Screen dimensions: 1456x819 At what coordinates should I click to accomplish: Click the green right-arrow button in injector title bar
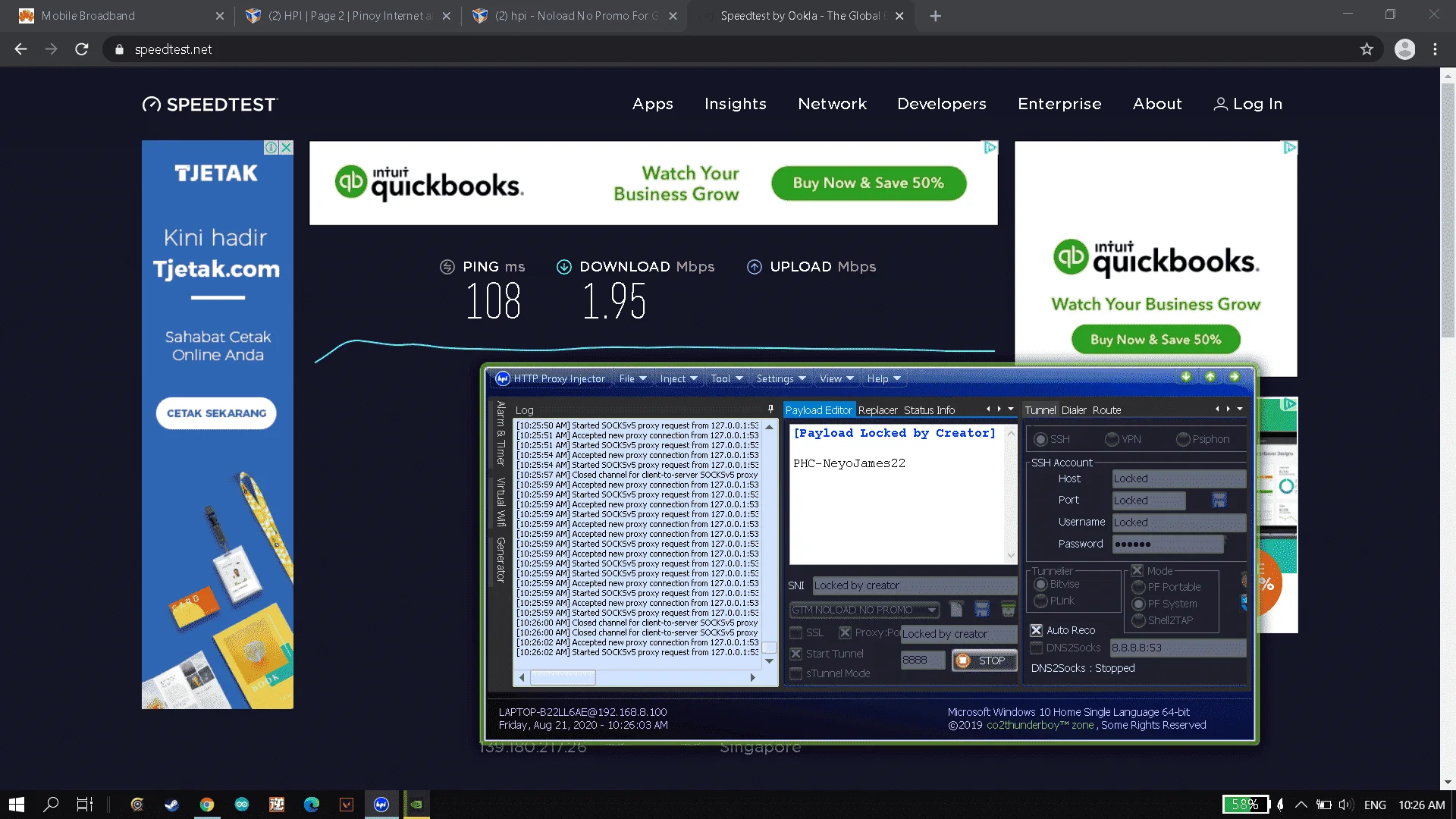[1235, 377]
